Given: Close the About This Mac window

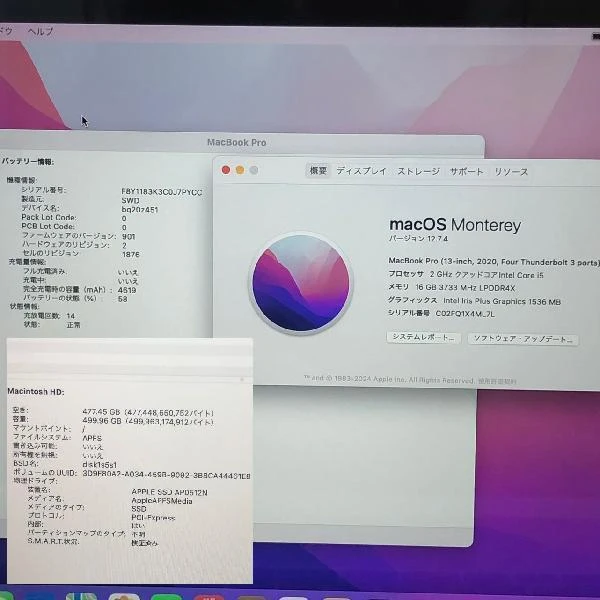Looking at the screenshot, I should 226,170.
